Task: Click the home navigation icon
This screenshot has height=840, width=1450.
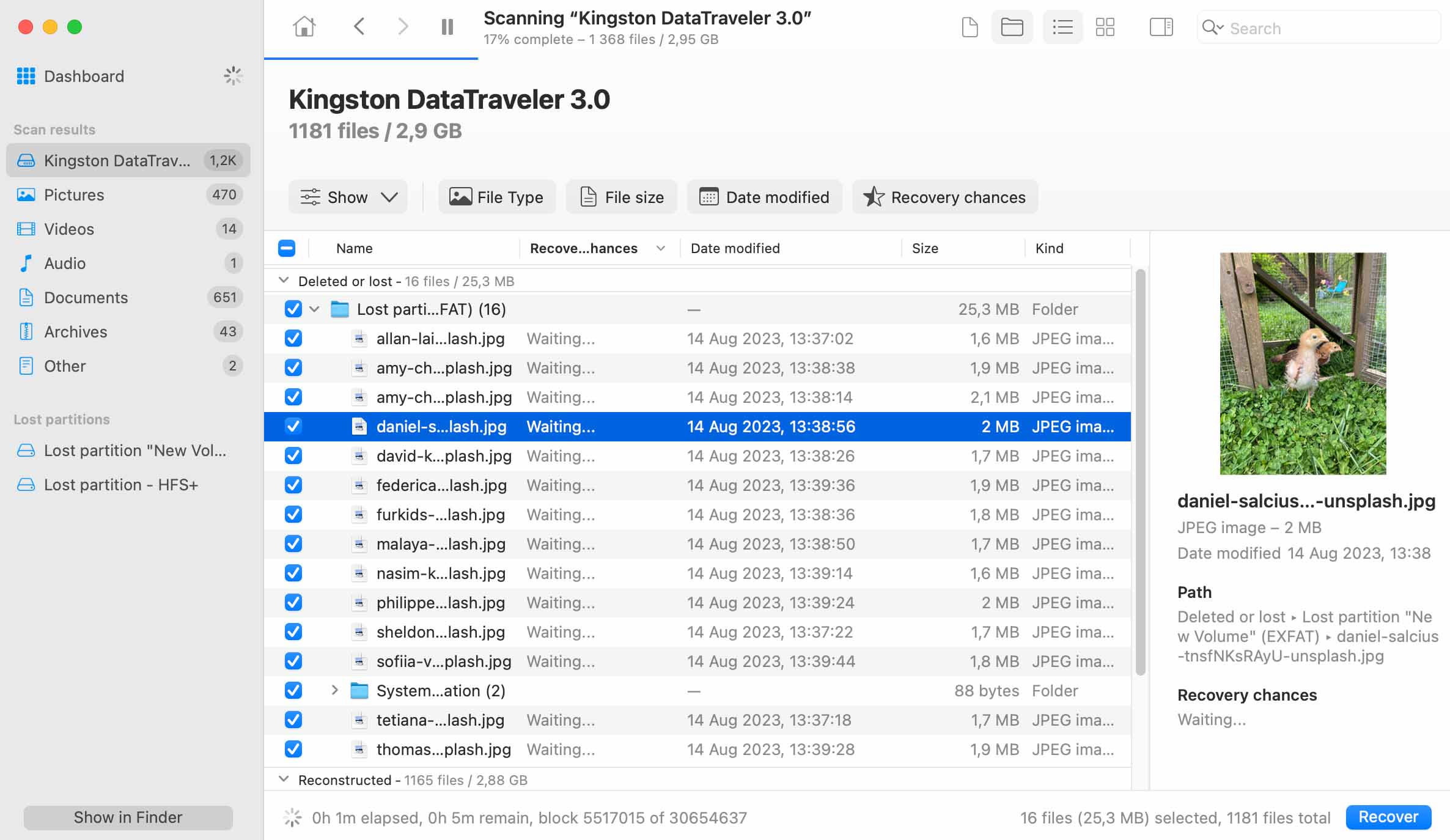Action: [x=305, y=27]
